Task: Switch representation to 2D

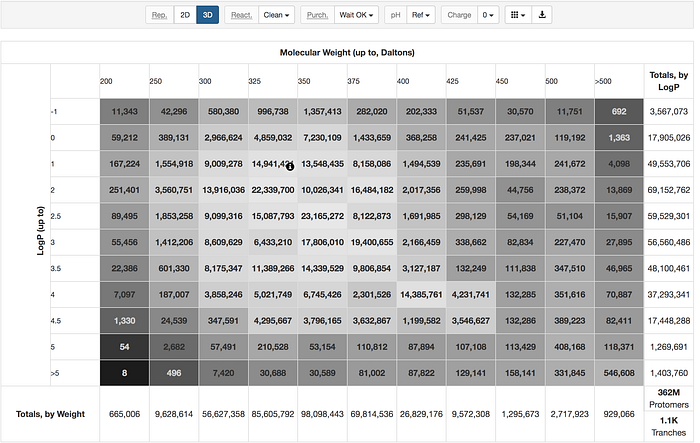Action: tap(185, 15)
